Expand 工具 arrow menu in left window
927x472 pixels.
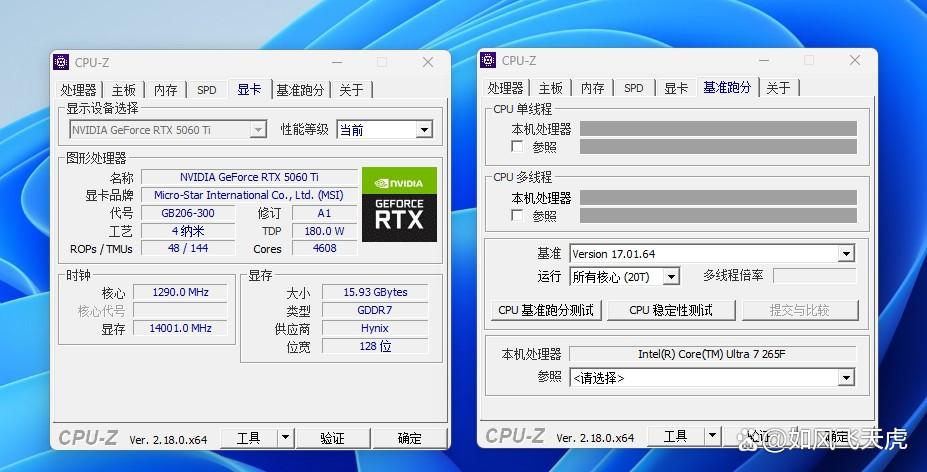[285, 438]
